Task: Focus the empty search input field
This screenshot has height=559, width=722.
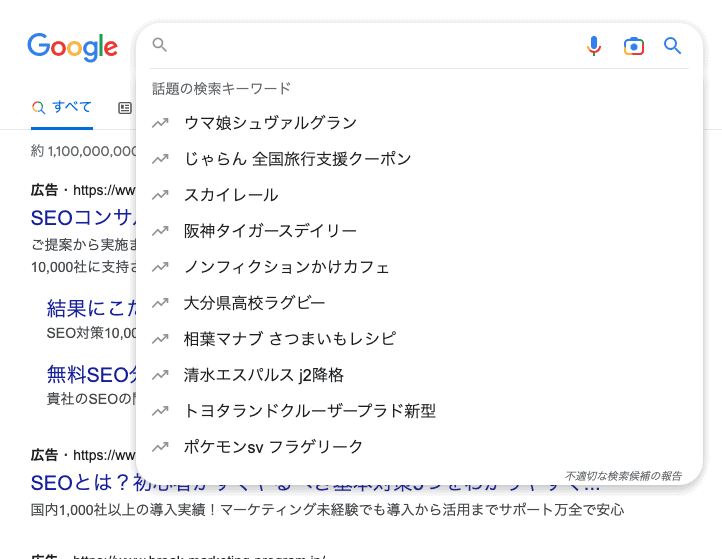Action: point(373,46)
